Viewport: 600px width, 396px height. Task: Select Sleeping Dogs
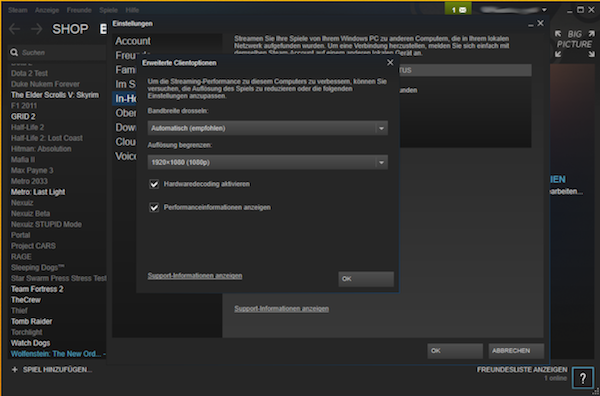tap(38, 267)
